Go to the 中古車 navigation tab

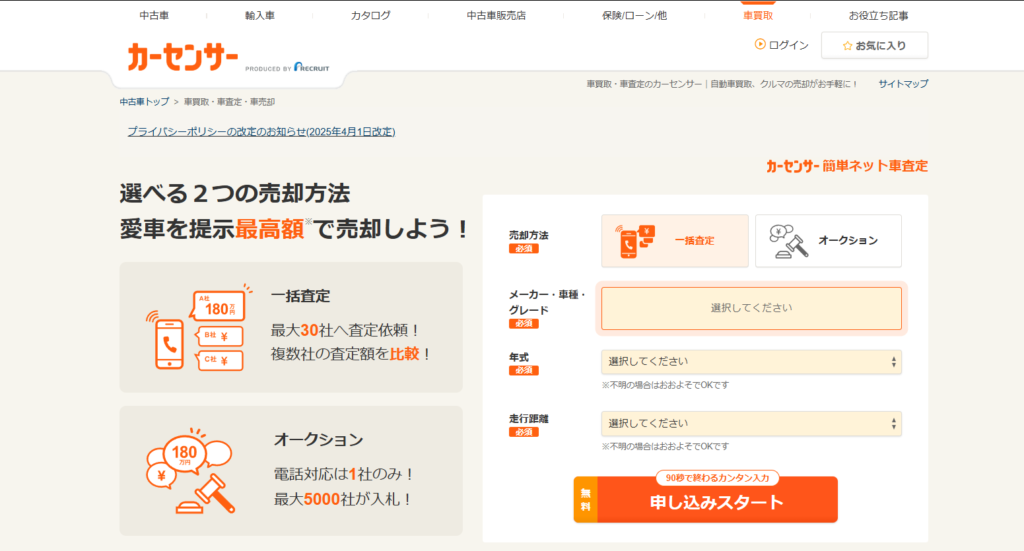[x=154, y=15]
